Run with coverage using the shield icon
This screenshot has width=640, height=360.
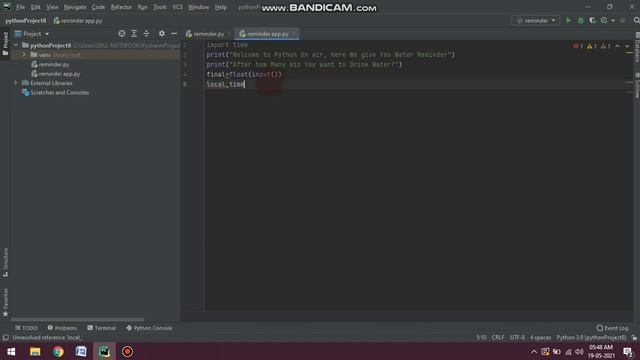pos(592,20)
